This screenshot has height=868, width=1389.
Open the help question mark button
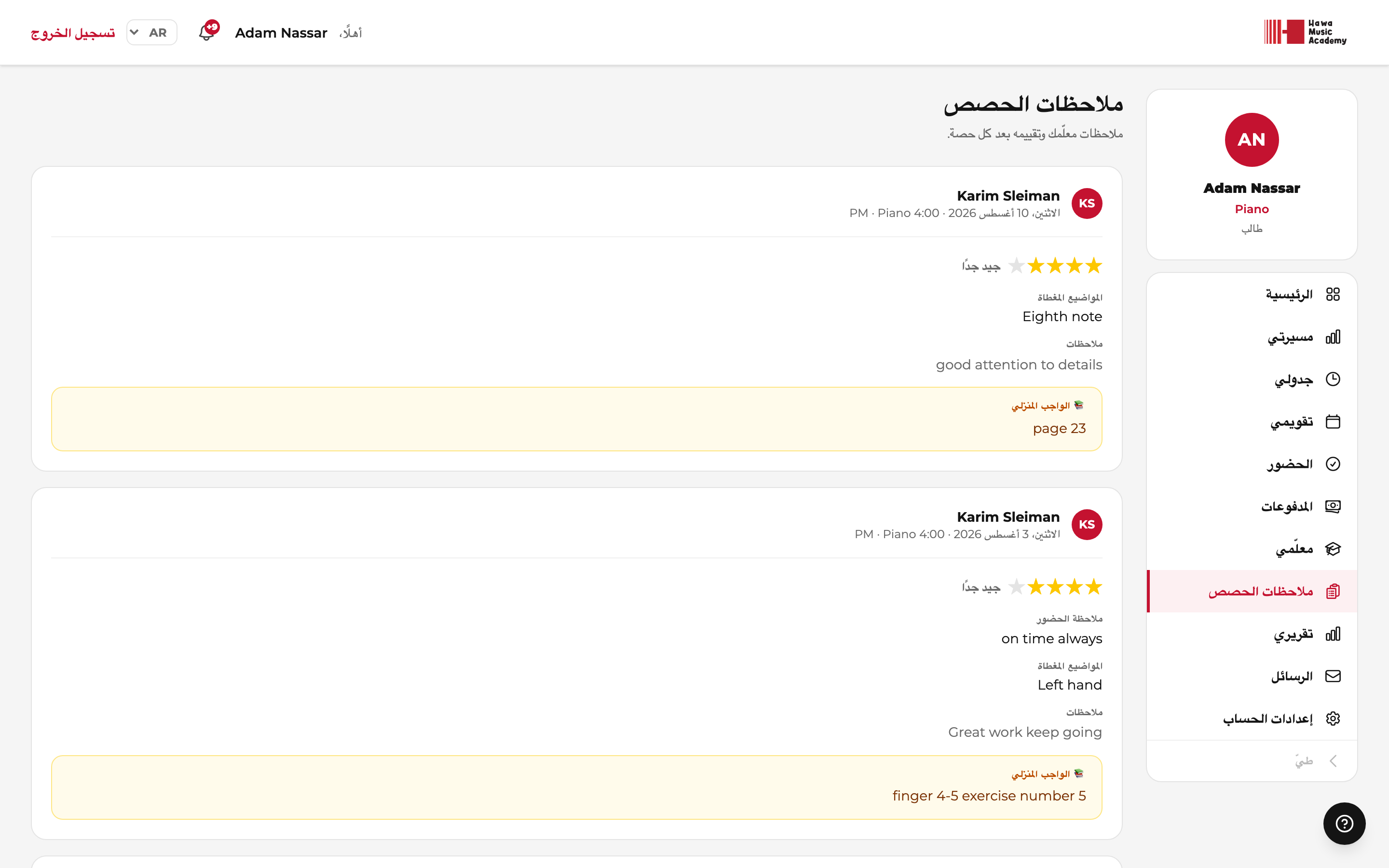point(1344,823)
